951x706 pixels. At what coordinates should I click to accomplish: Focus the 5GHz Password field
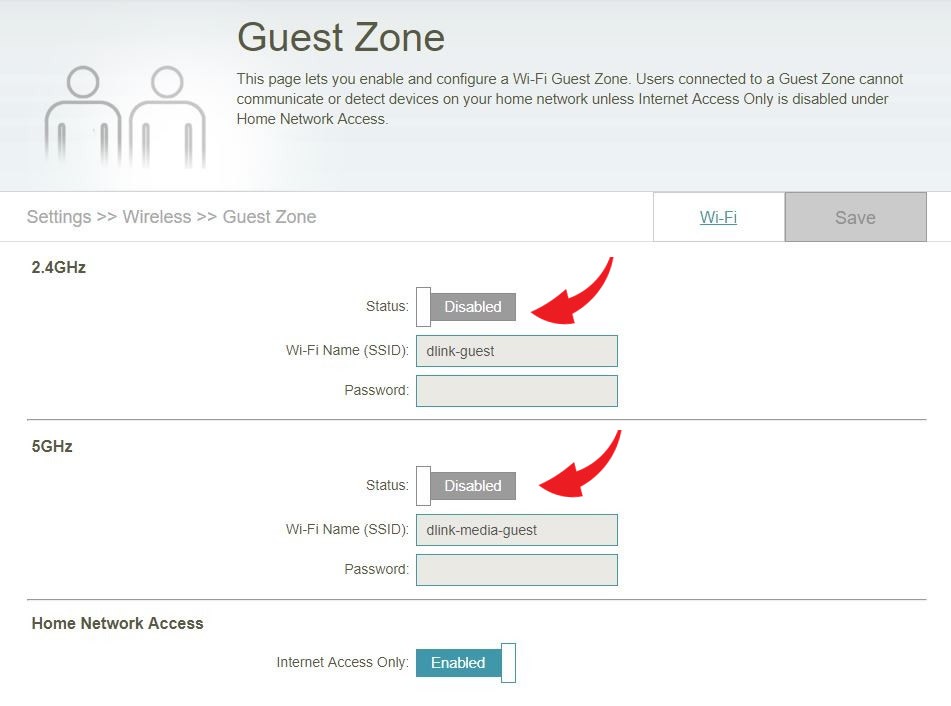pos(517,570)
